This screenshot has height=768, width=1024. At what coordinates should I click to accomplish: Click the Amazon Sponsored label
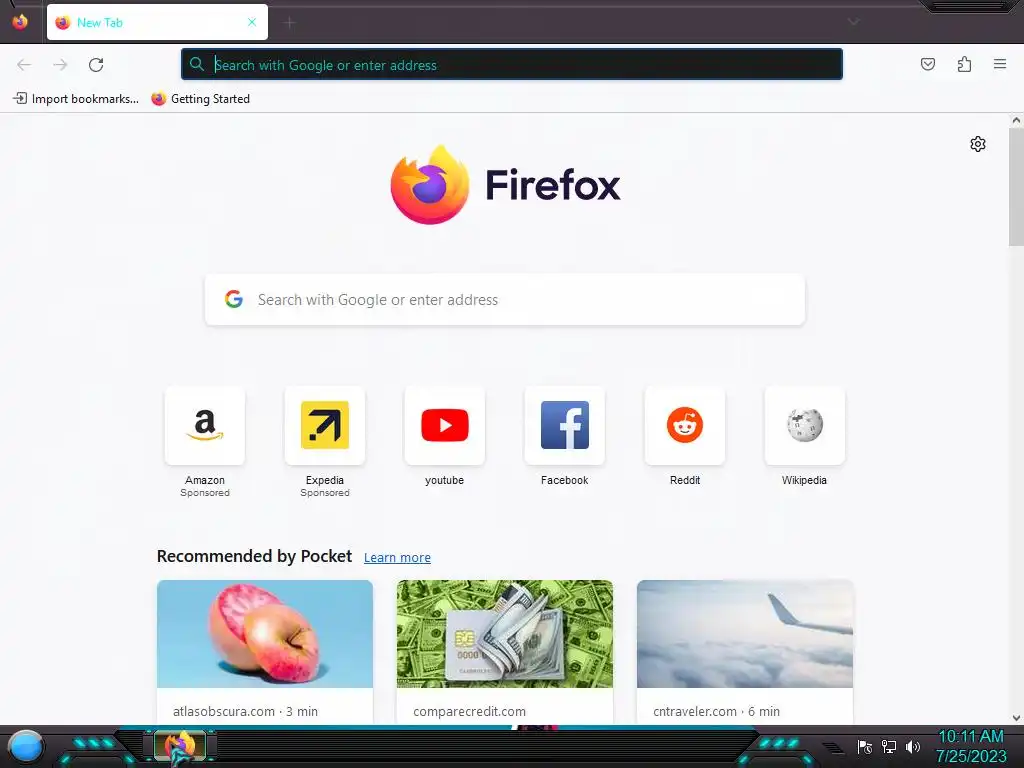pos(205,493)
